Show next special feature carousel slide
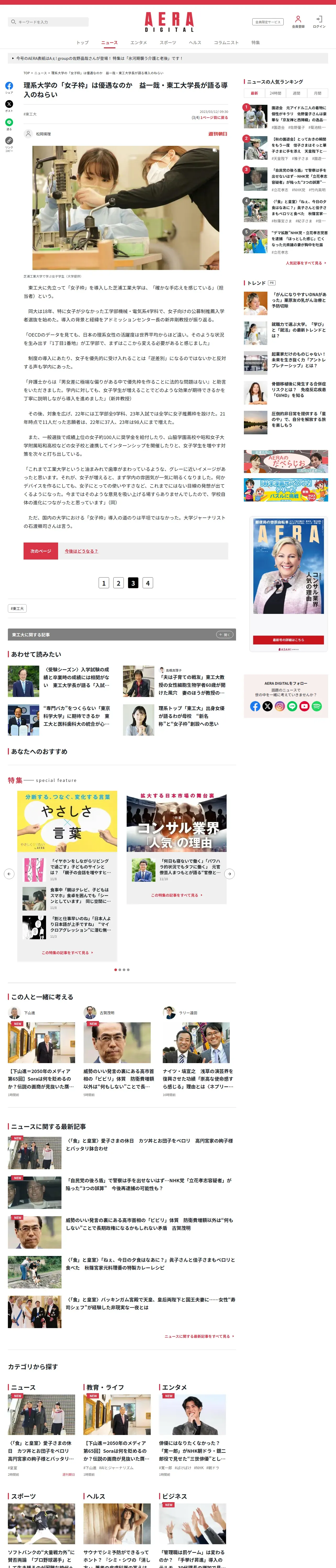 pos(229,873)
